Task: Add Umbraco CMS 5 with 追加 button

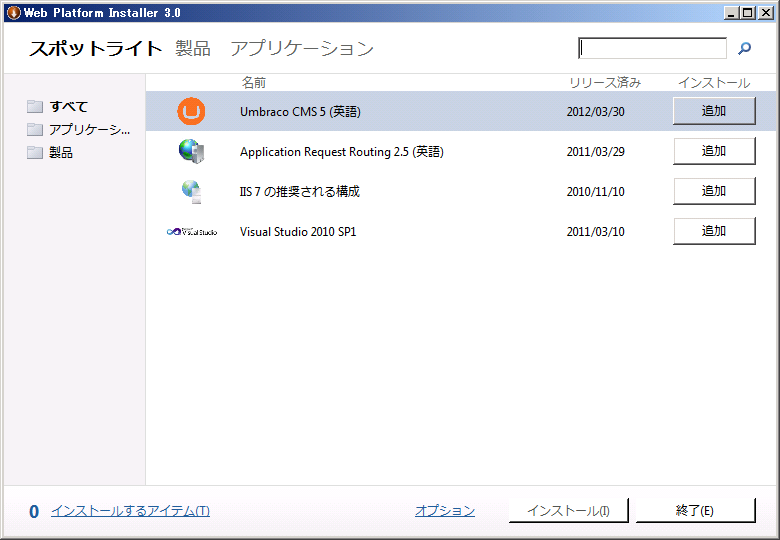Action: pyautogui.click(x=714, y=111)
